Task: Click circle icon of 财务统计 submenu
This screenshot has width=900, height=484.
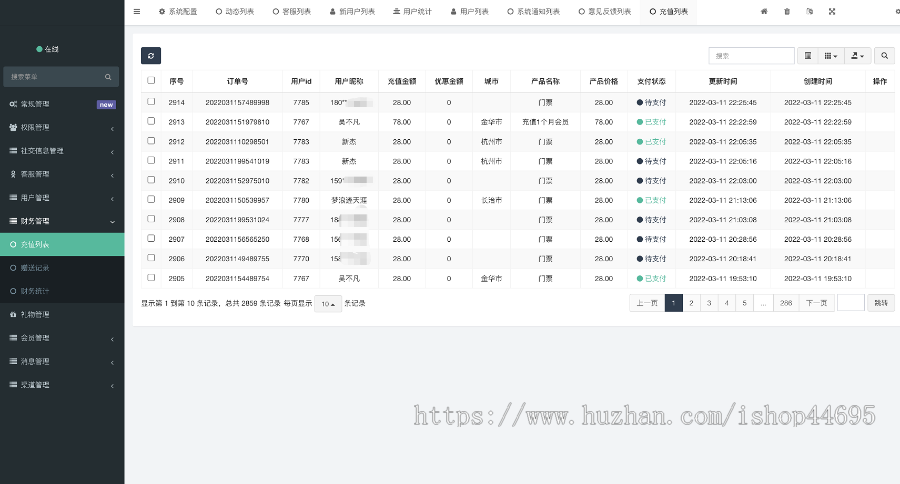Action: click(13, 291)
